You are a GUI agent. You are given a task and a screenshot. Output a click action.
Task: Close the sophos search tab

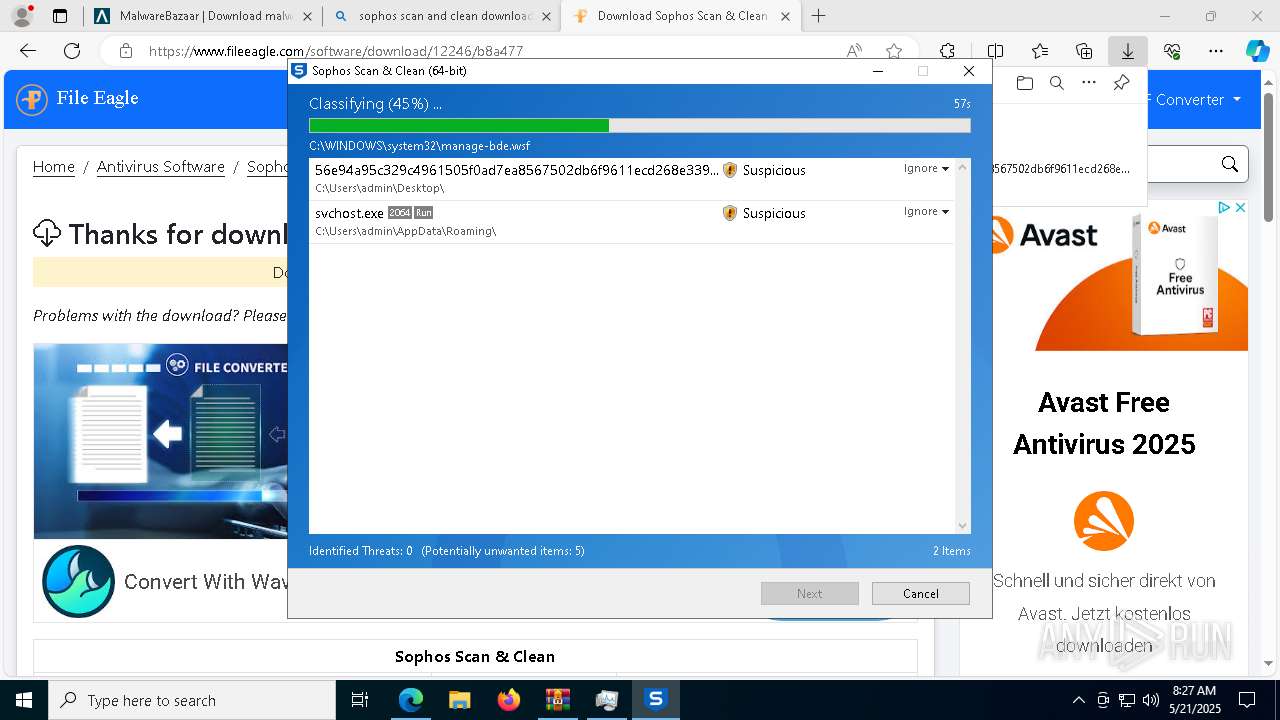546,16
